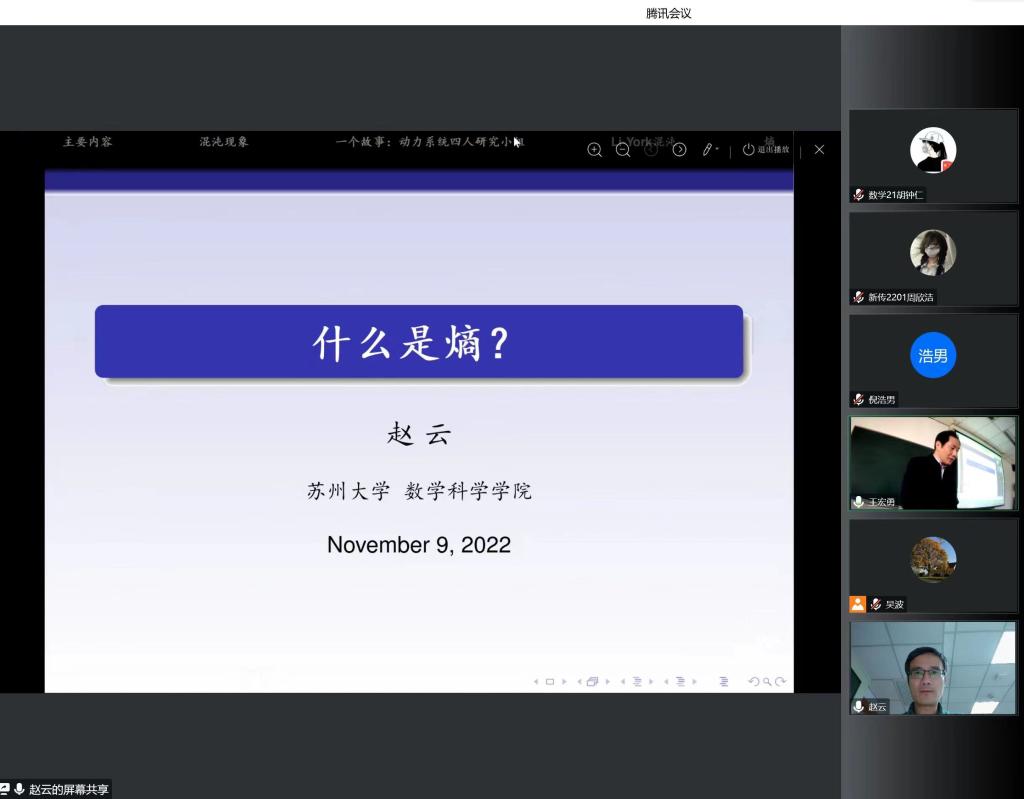Toggle 赵云's microphone in his video tile
1024x799 pixels.
click(858, 707)
